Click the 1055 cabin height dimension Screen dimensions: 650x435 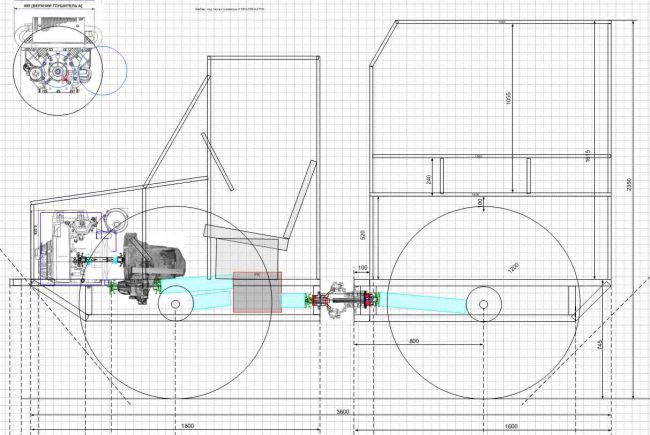pyautogui.click(x=509, y=98)
